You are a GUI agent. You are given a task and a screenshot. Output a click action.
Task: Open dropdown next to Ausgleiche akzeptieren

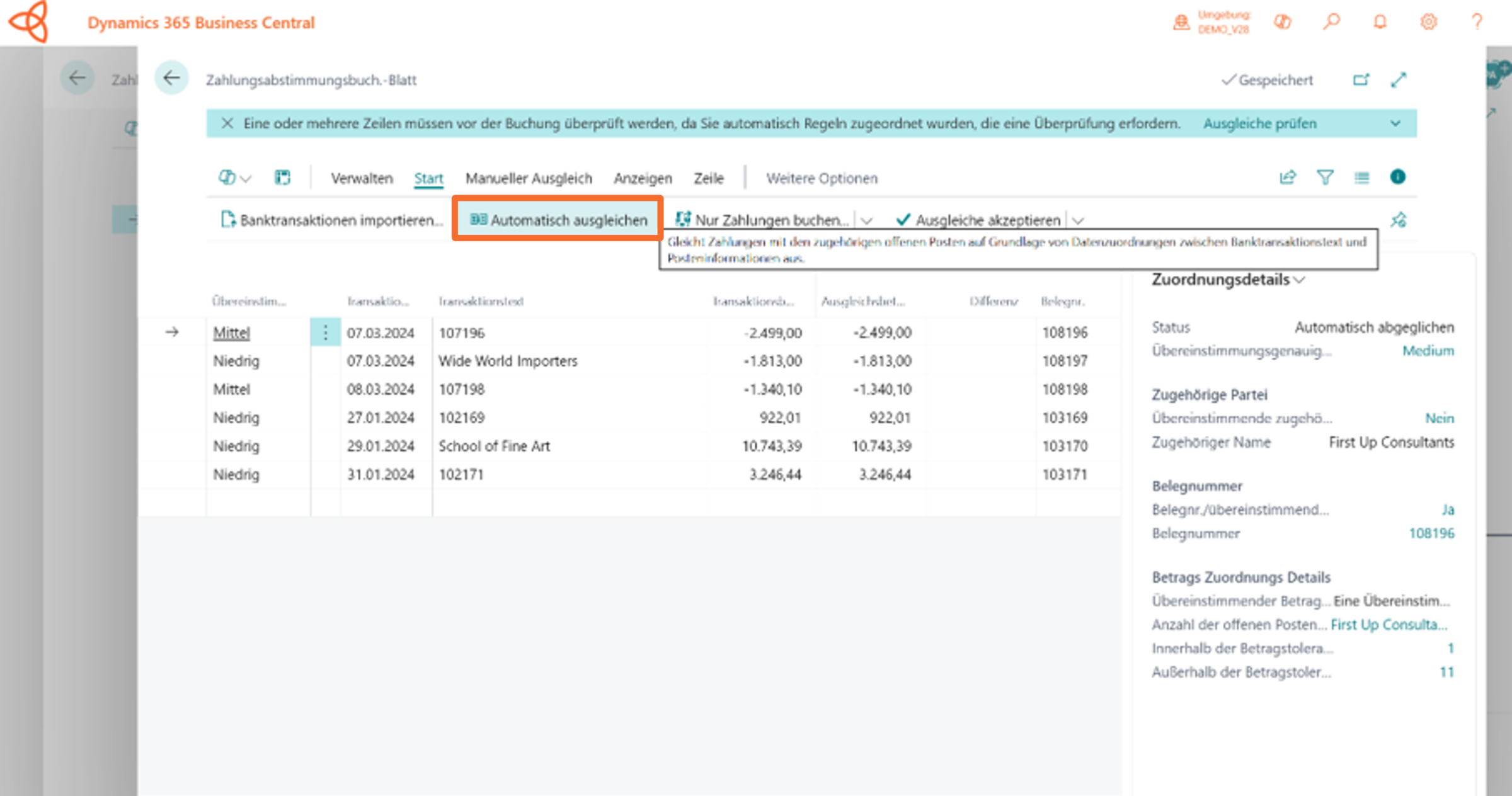pos(1078,220)
